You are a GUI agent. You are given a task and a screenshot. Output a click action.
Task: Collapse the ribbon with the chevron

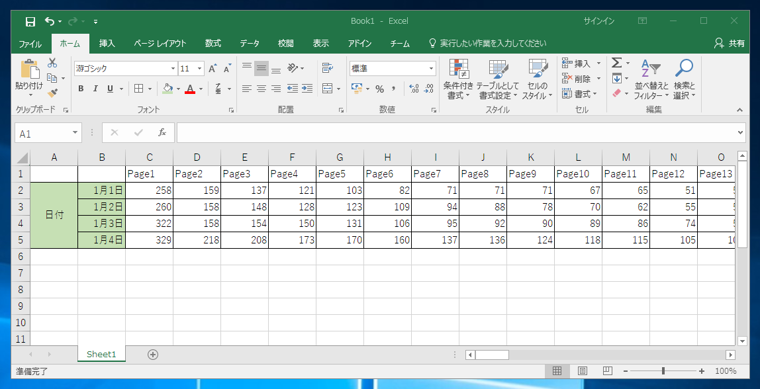(x=740, y=110)
